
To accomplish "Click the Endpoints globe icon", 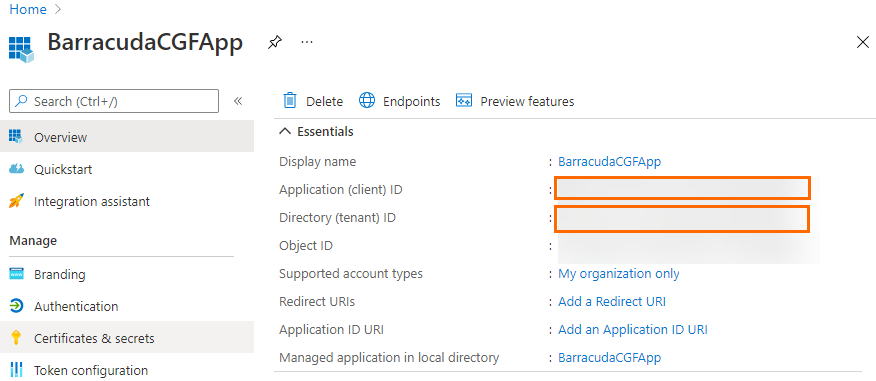I will pyautogui.click(x=366, y=101).
